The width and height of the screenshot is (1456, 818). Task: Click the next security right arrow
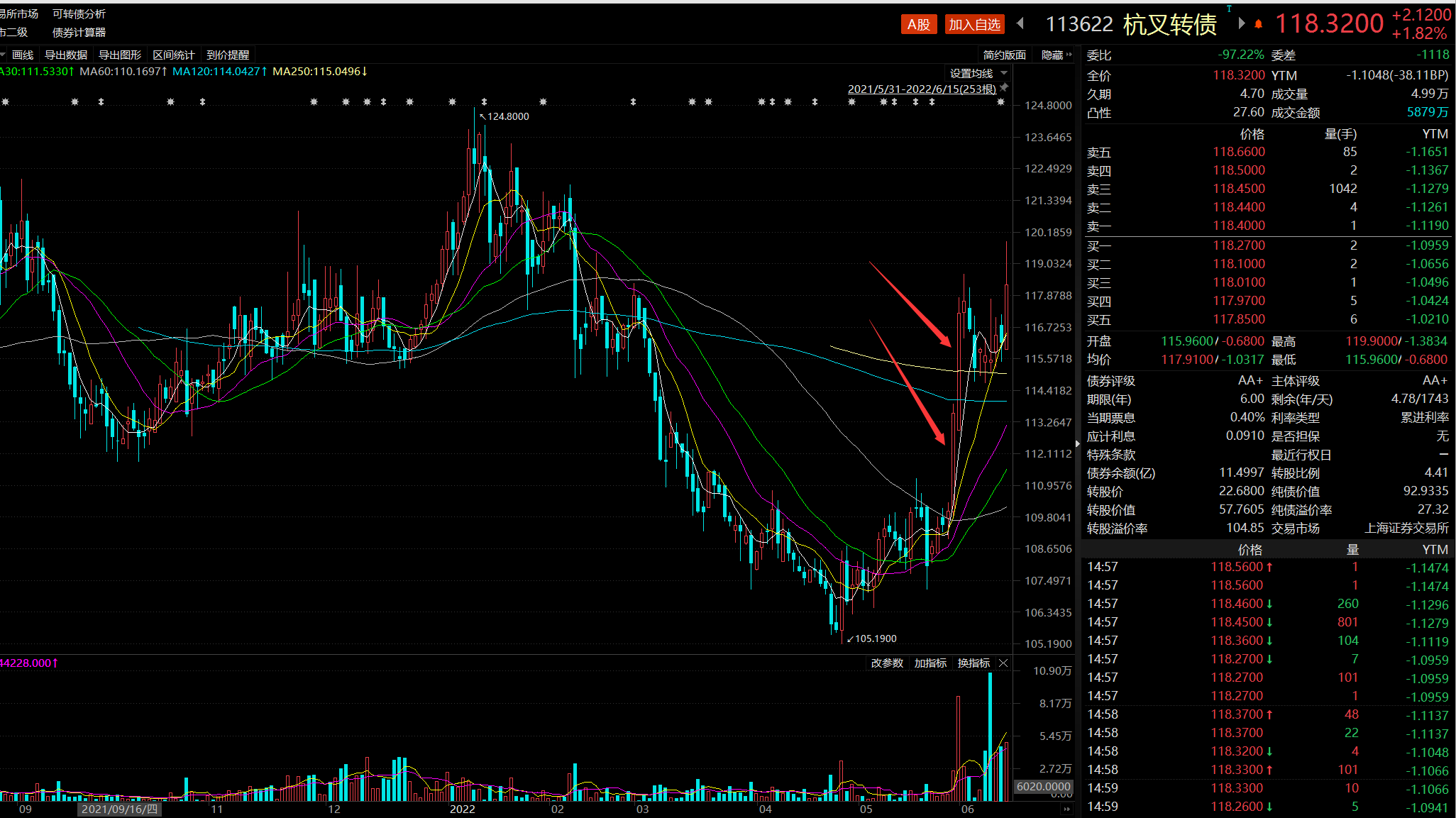pos(1241,23)
